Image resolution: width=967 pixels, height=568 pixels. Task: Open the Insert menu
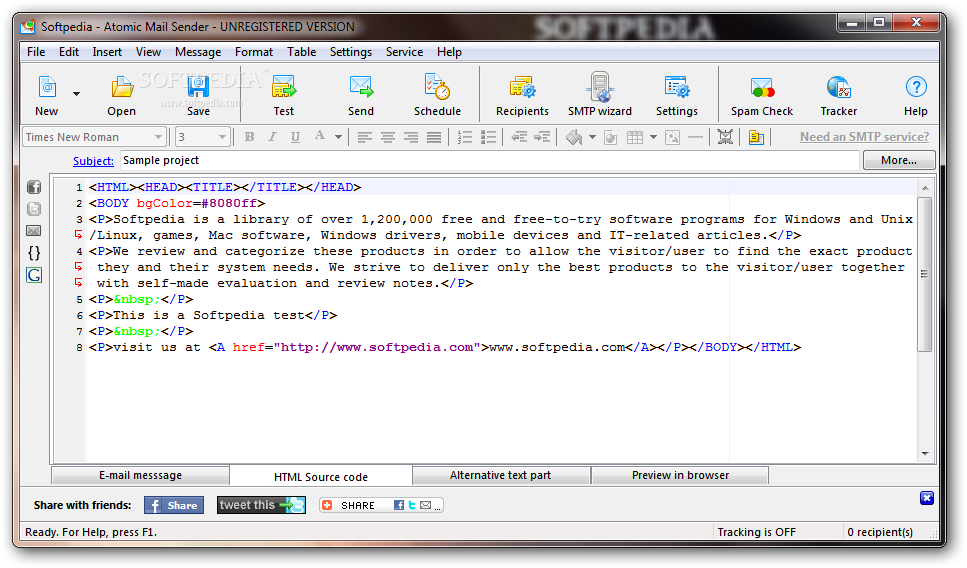point(107,52)
